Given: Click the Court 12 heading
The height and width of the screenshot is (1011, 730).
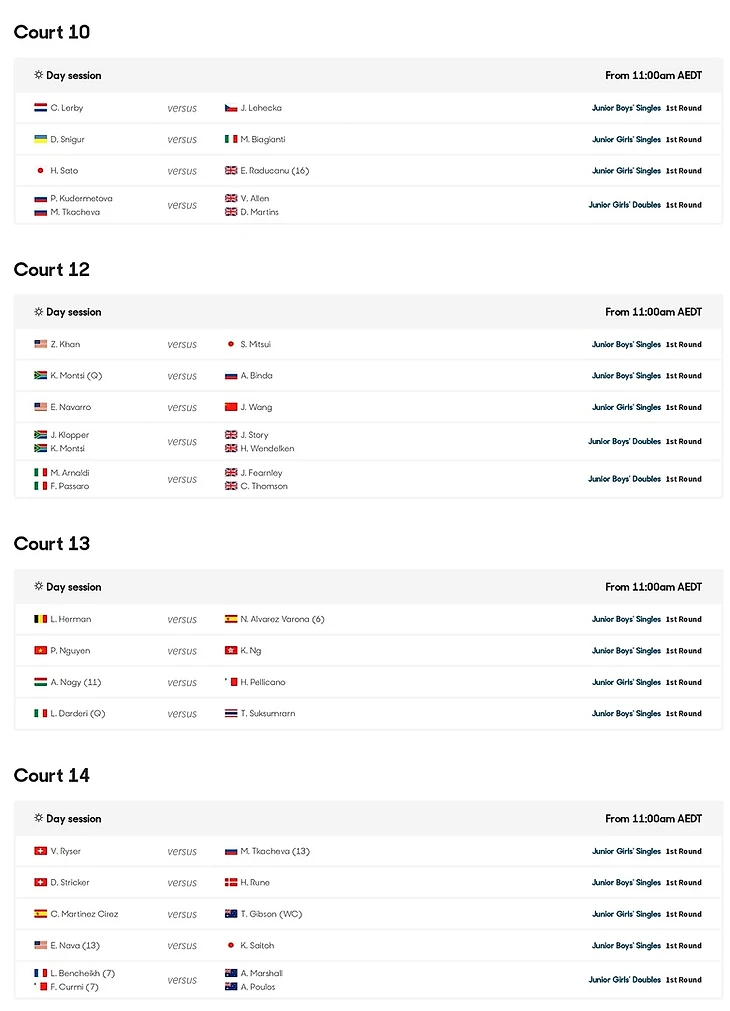Looking at the screenshot, I should coord(52,270).
